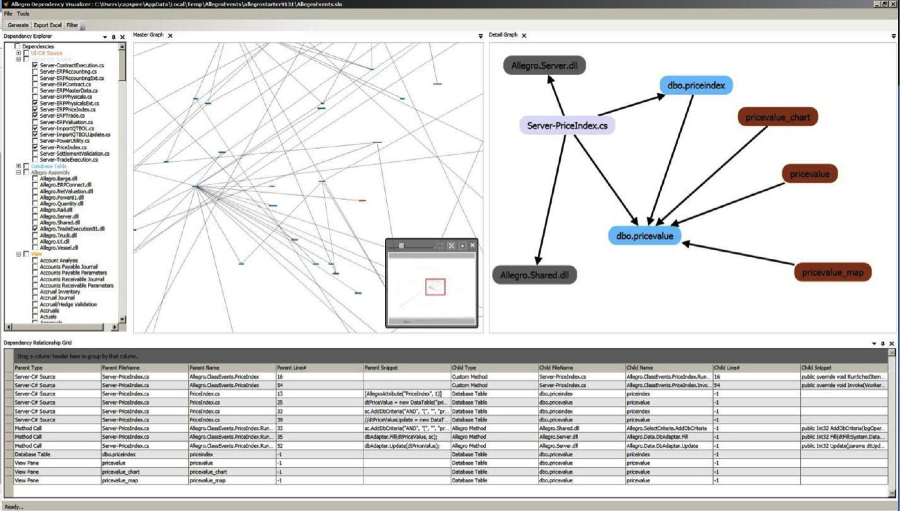This screenshot has width=900, height=512.
Task: Click the pricevalue_chart node in Detail Graph
Action: [778, 117]
